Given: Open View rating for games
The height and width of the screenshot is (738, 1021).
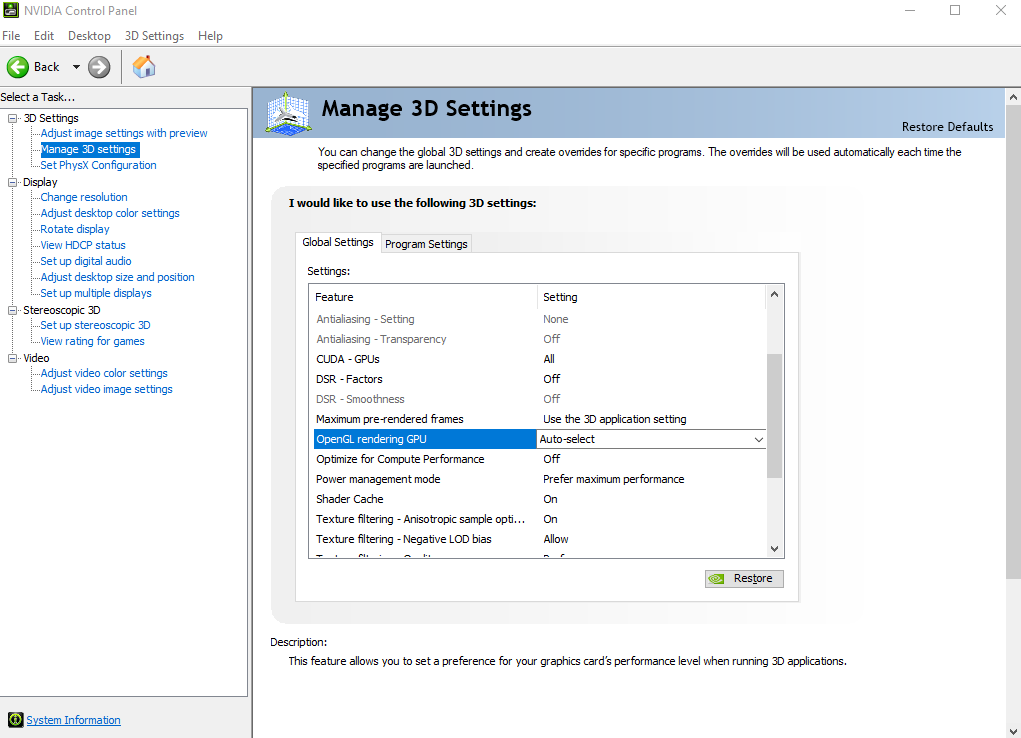Looking at the screenshot, I should (x=92, y=341).
